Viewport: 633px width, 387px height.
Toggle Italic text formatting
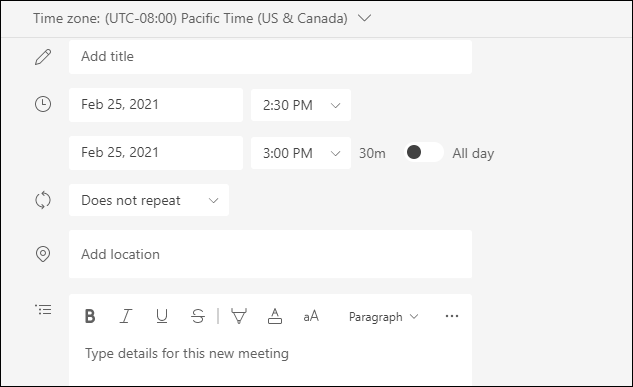tap(126, 316)
